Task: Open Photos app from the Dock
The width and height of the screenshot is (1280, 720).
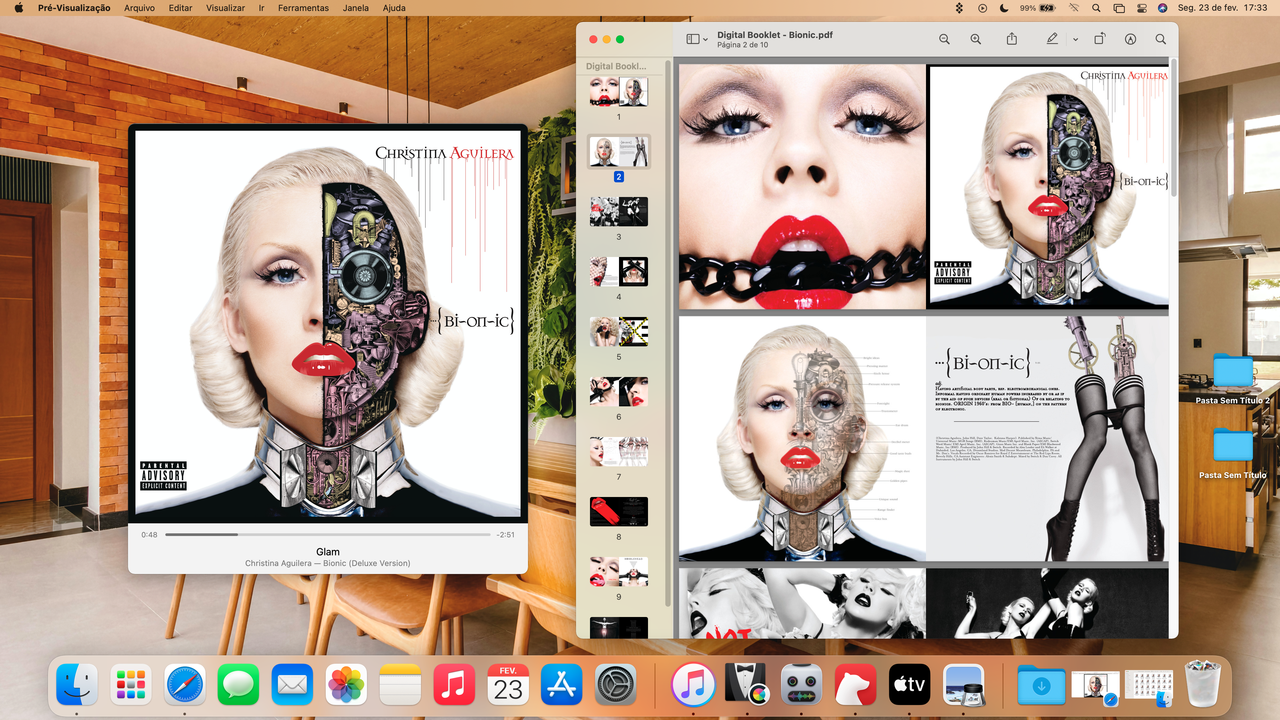Action: 347,685
